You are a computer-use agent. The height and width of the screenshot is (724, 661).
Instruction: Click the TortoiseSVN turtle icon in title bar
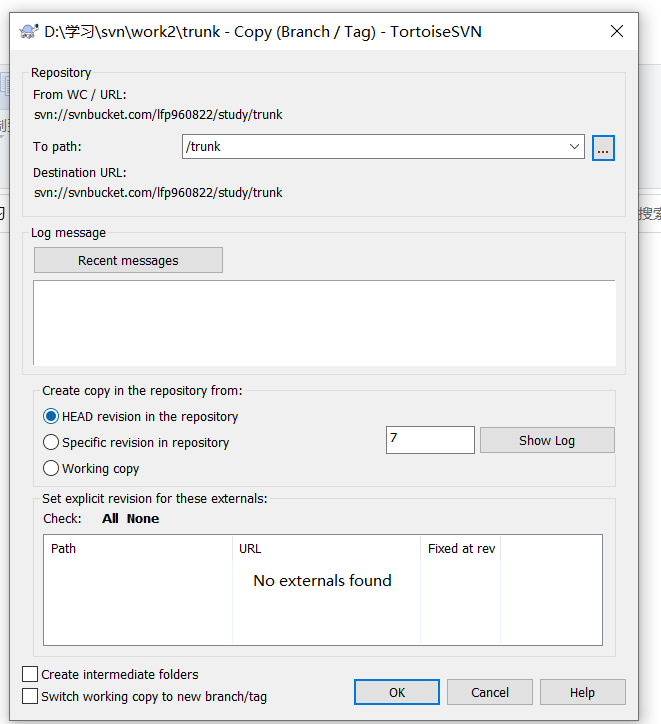29,31
